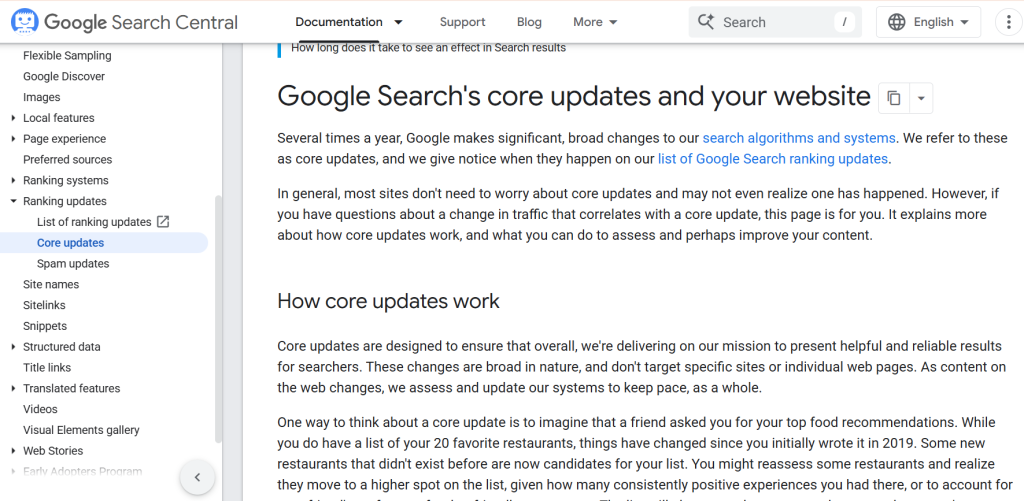
Task: Collapse the sidebar with the chevron button
Action: 197,477
